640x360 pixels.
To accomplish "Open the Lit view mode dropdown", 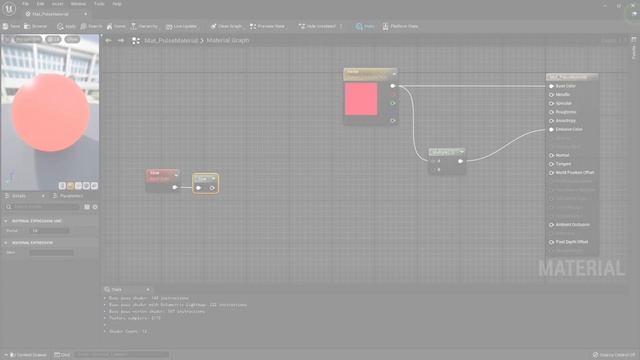I will point(53,39).
